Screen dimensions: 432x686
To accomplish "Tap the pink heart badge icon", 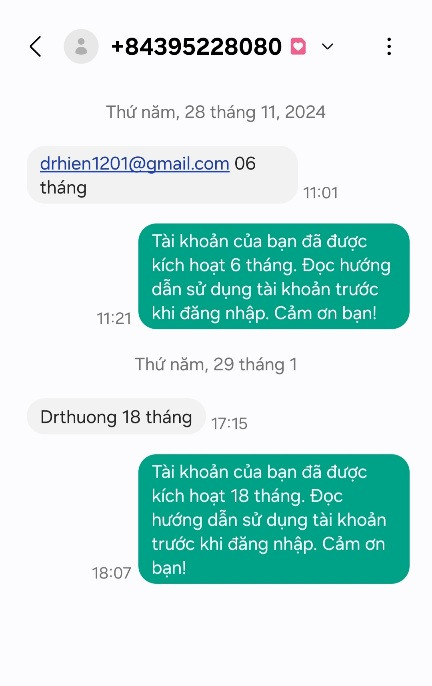I will pos(298,46).
